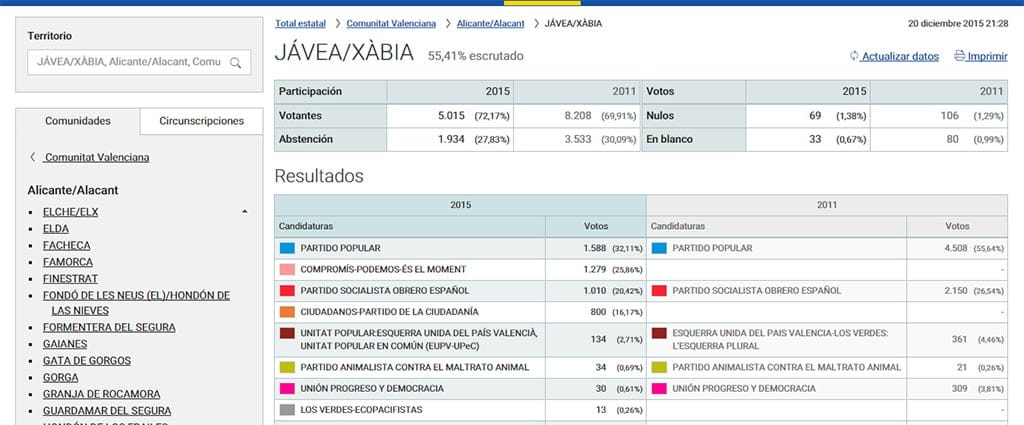The image size is (1024, 425).
Task: Click the 2015 results column header
Action: tap(460, 205)
